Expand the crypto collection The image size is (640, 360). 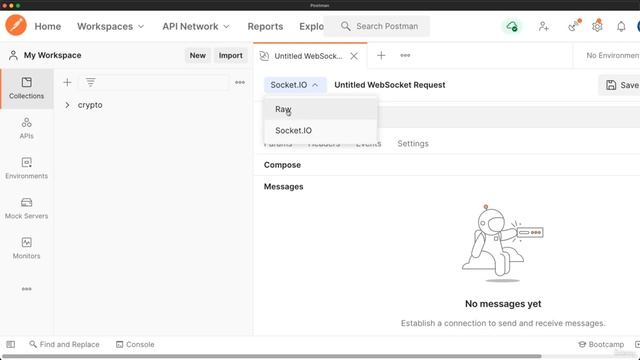[67, 105]
